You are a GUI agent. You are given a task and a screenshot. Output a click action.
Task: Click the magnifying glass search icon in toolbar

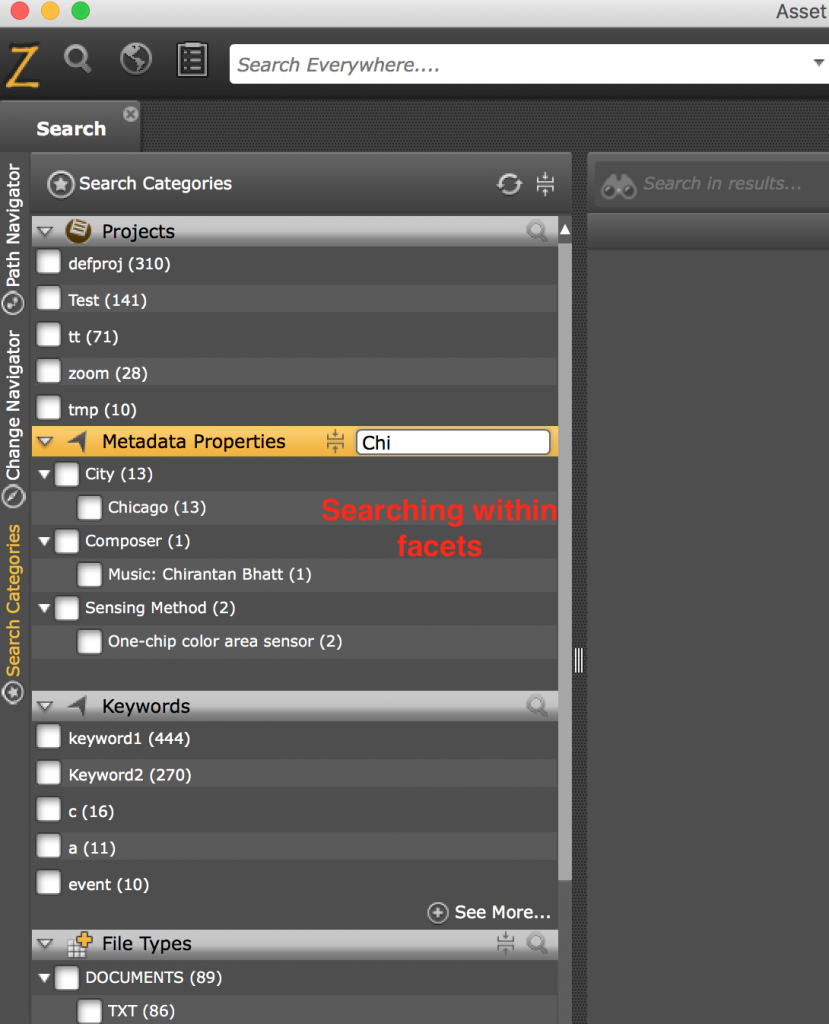(x=78, y=60)
